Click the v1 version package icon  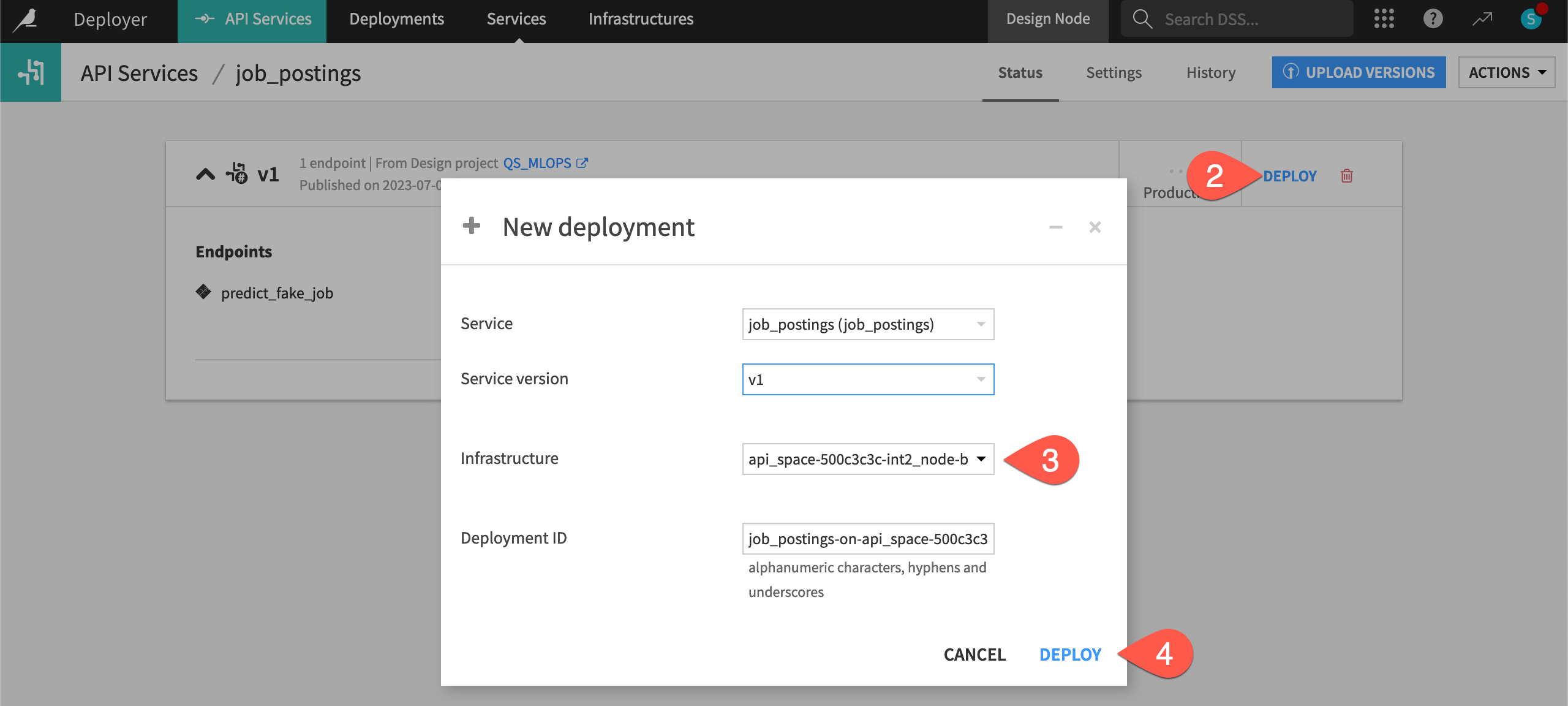(x=236, y=174)
